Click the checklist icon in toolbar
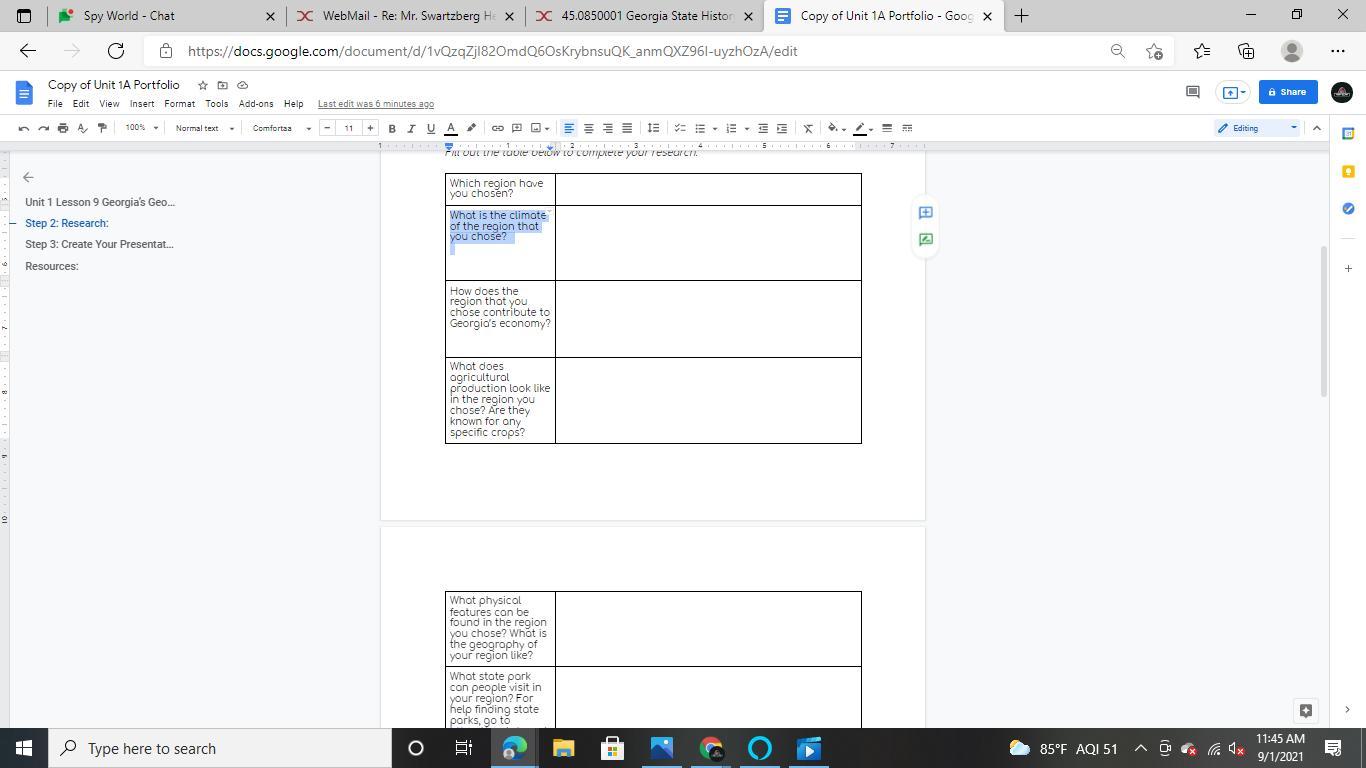Viewport: 1366px width, 768px height. pyautogui.click(x=680, y=128)
